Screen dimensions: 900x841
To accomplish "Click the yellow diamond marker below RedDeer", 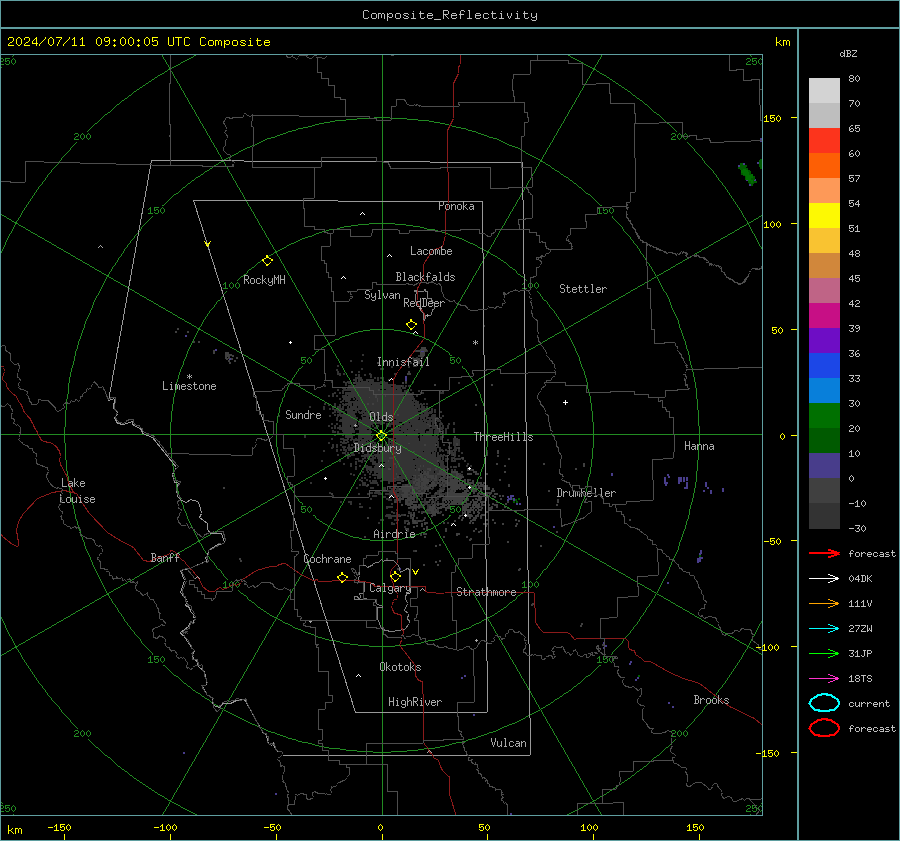I will point(411,324).
